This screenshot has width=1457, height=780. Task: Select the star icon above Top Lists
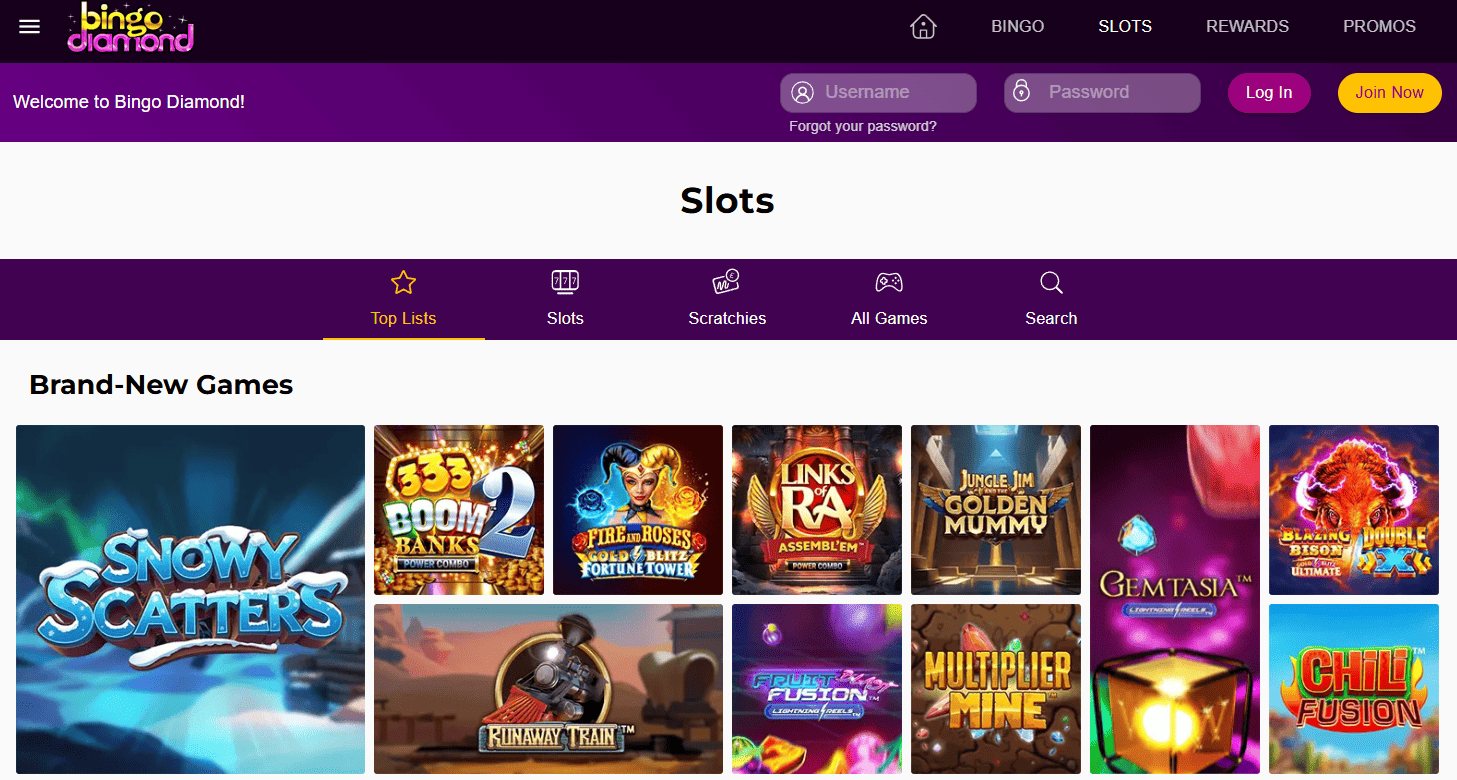403,282
